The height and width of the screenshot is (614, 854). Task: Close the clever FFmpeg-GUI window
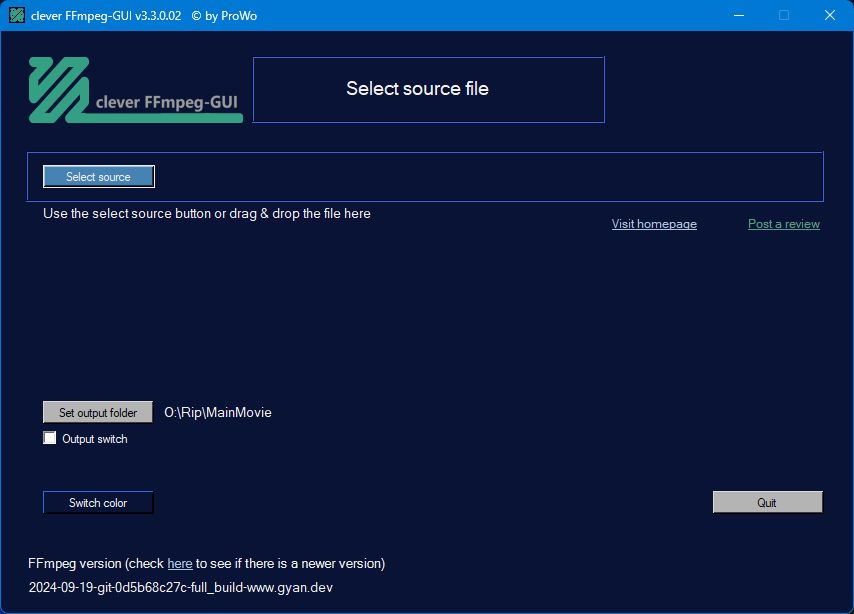point(829,15)
